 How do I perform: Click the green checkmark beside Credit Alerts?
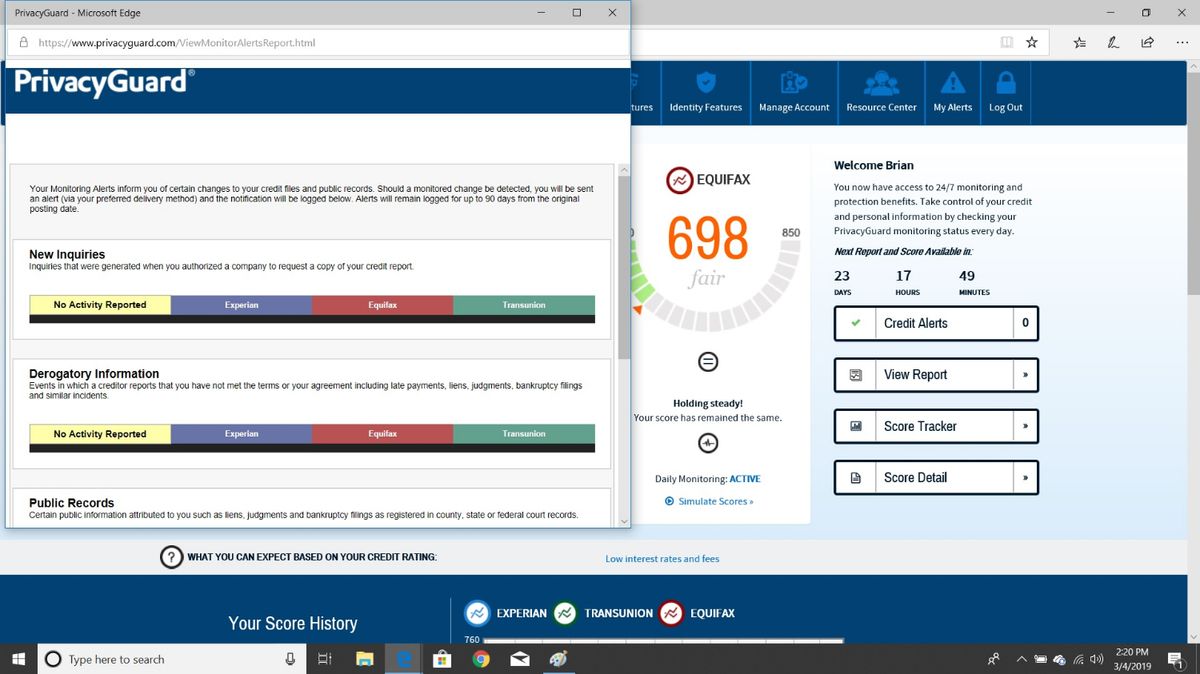pos(855,323)
